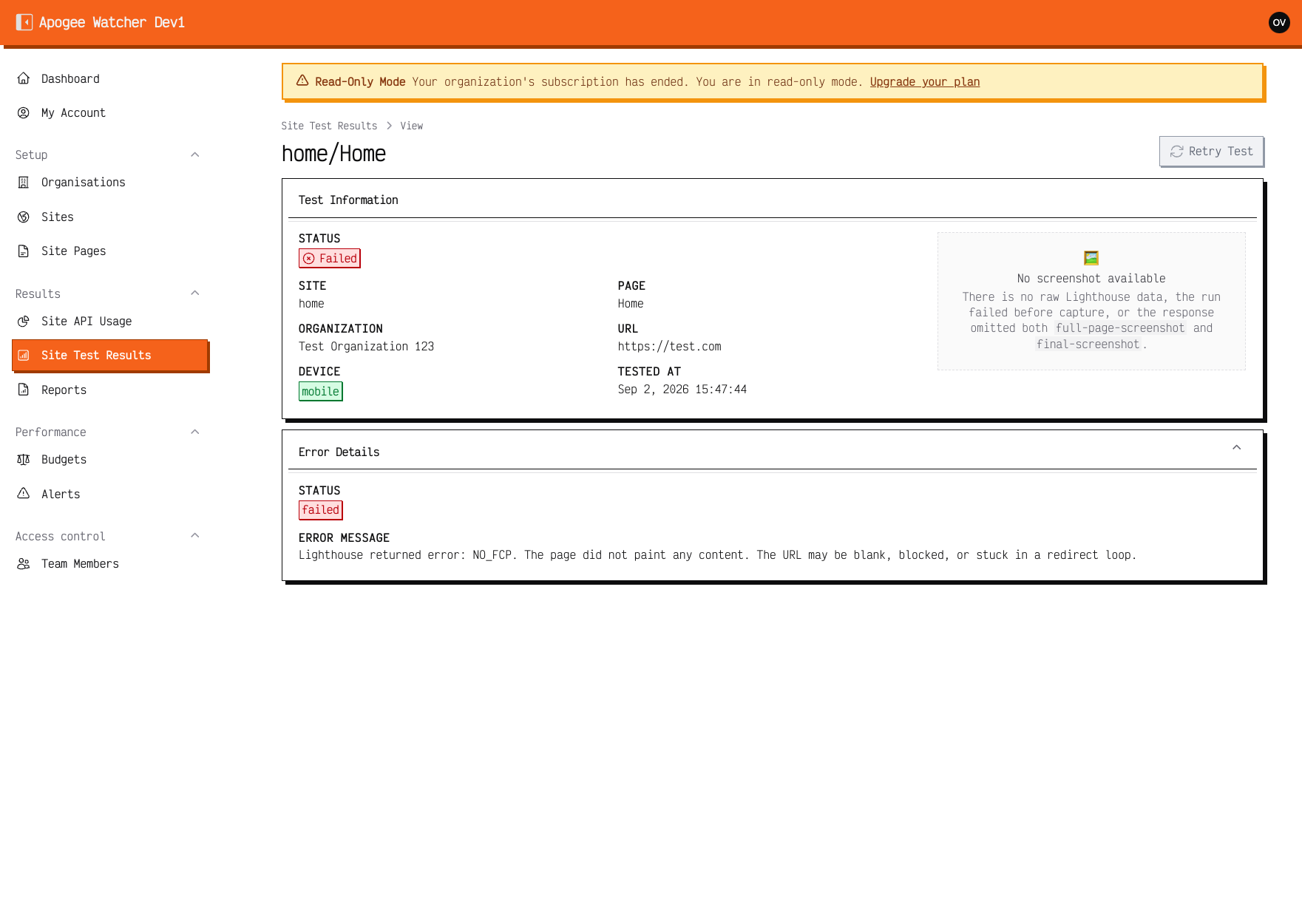Image resolution: width=1302 pixels, height=924 pixels.
Task: Click the lowercase failed badge in Error Details
Action: [321, 510]
